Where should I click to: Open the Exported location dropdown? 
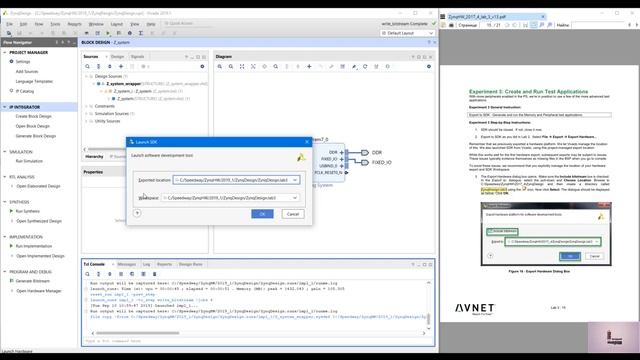click(x=295, y=180)
